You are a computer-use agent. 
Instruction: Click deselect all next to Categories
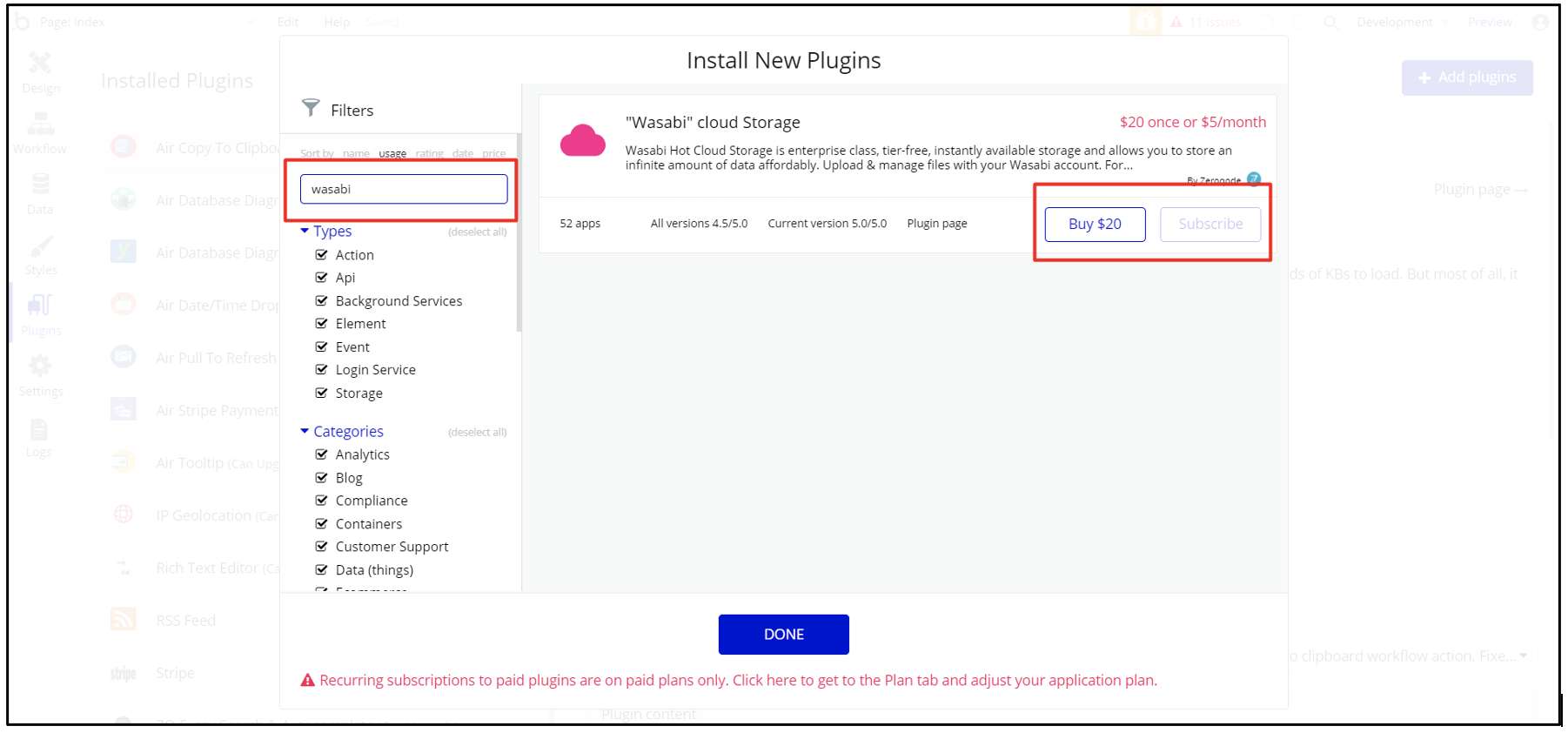click(x=477, y=432)
